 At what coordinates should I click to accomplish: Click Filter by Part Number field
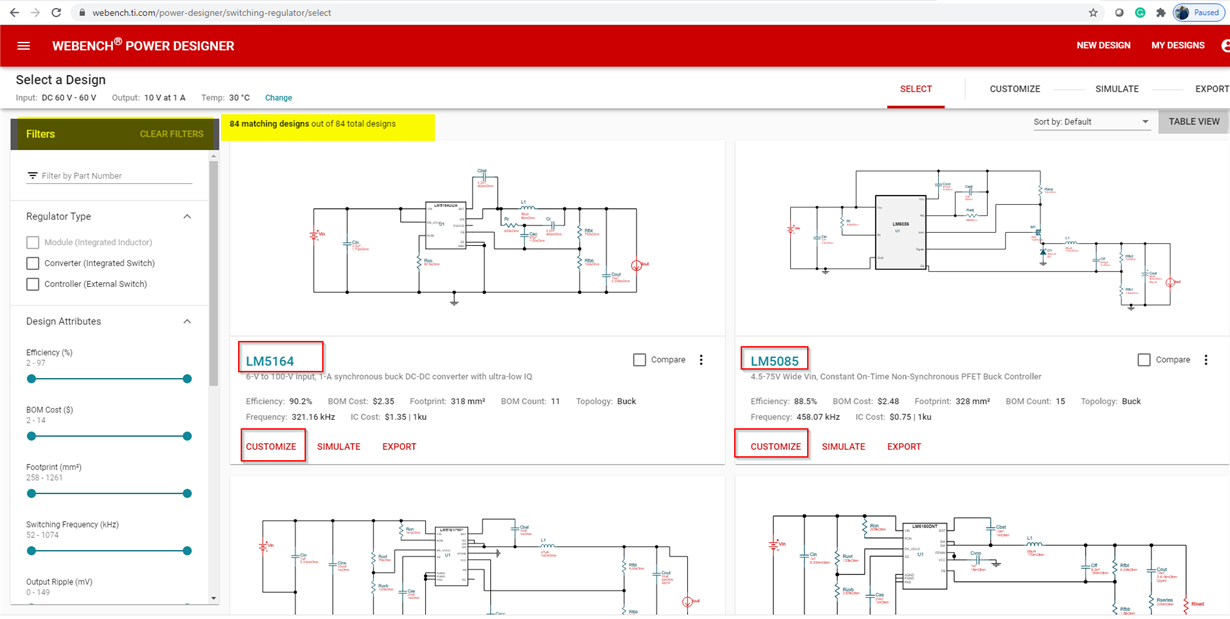point(109,176)
